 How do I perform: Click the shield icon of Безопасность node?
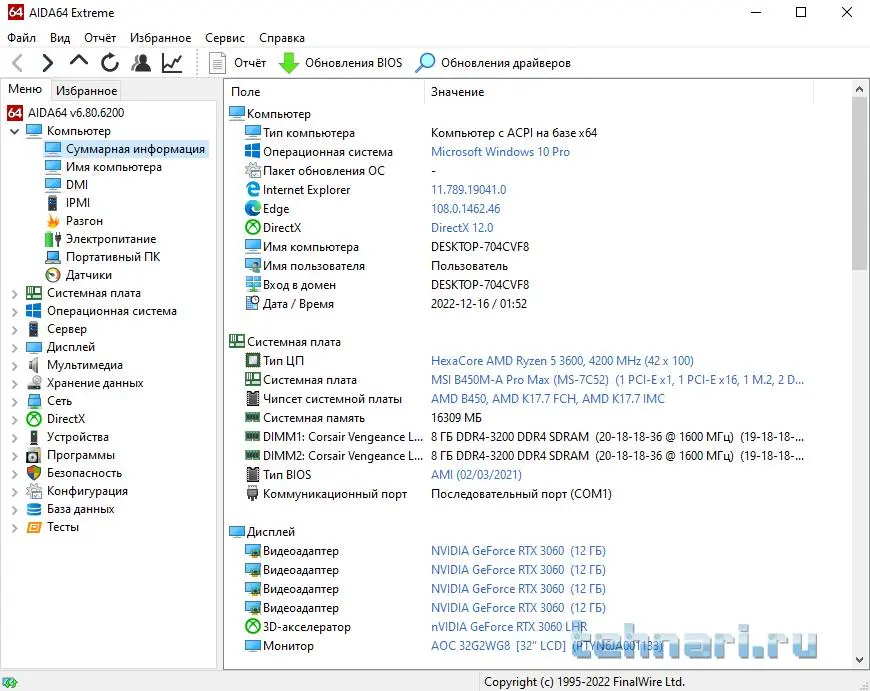tap(34, 473)
